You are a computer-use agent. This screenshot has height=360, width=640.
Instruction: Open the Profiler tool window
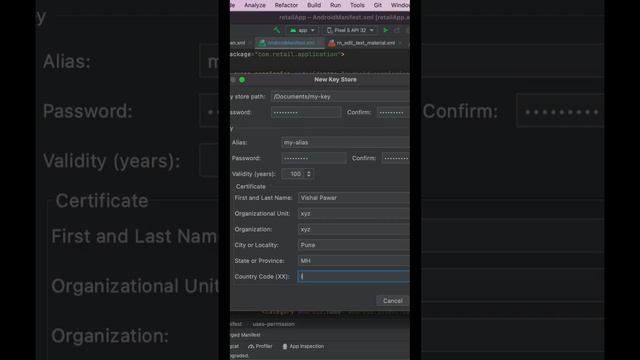point(260,346)
